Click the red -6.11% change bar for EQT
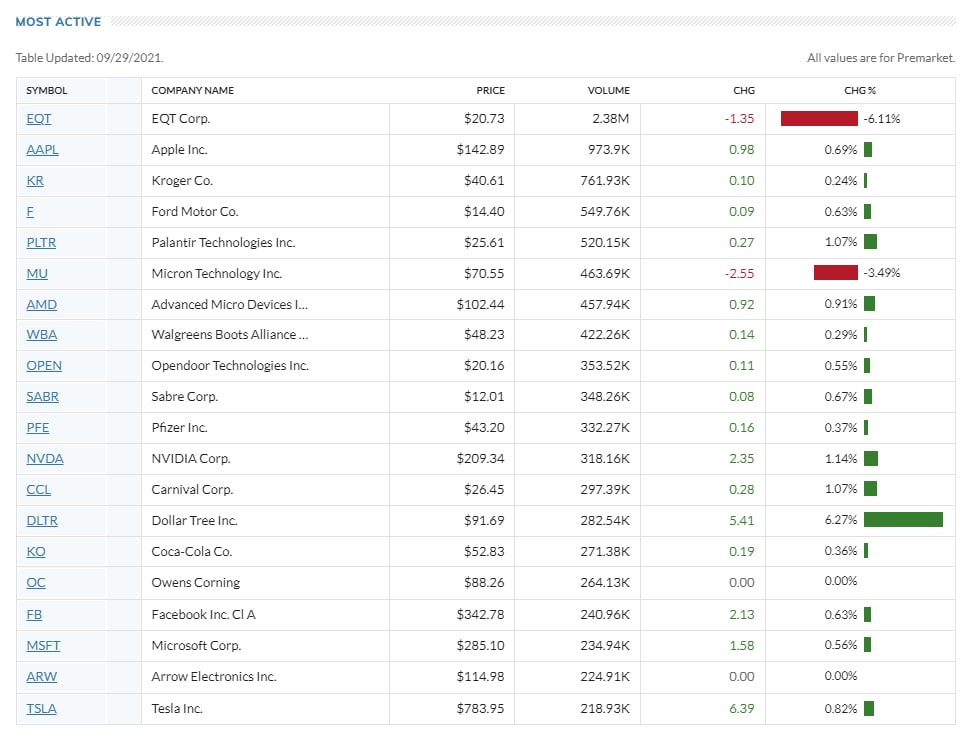The width and height of the screenshot is (973, 740). [819, 118]
